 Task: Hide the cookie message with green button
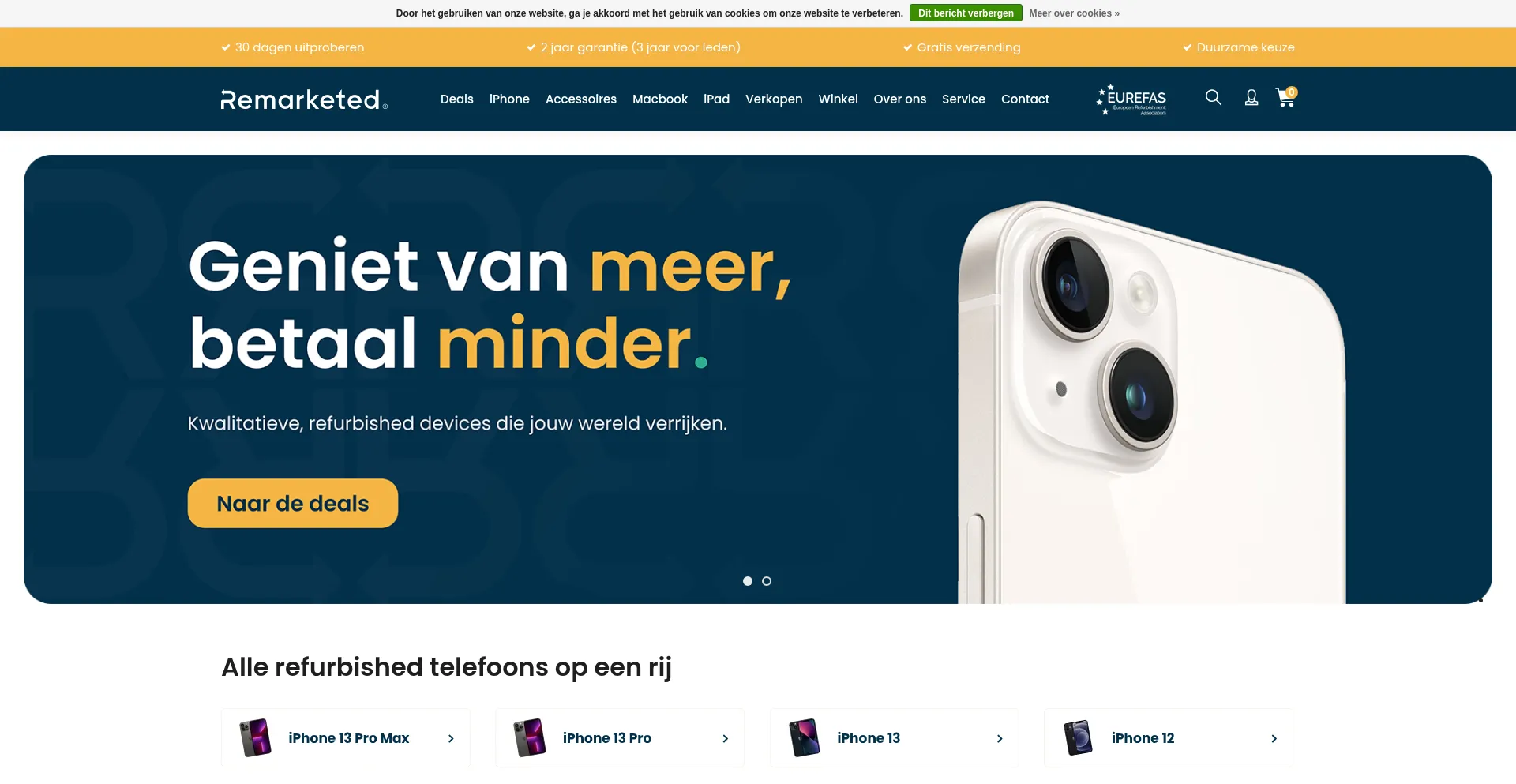966,13
